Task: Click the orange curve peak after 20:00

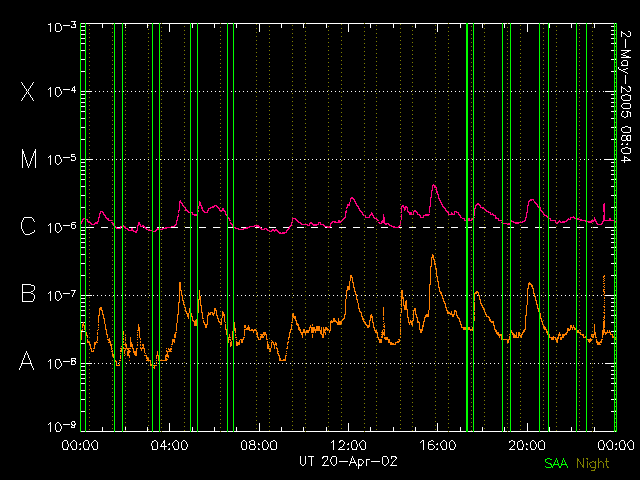Action: tap(530, 283)
